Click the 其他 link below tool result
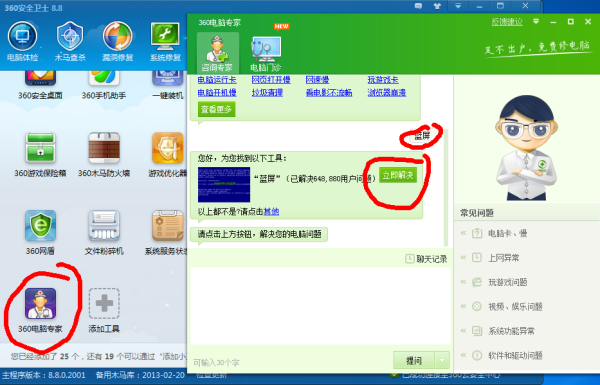The image size is (600, 385). click(271, 211)
